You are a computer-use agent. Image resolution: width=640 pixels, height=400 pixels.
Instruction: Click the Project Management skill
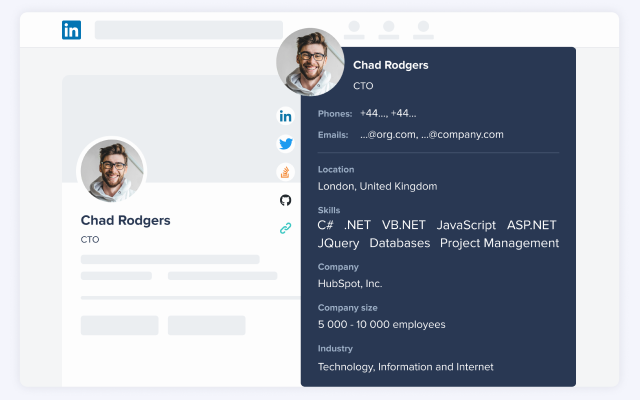(499, 243)
